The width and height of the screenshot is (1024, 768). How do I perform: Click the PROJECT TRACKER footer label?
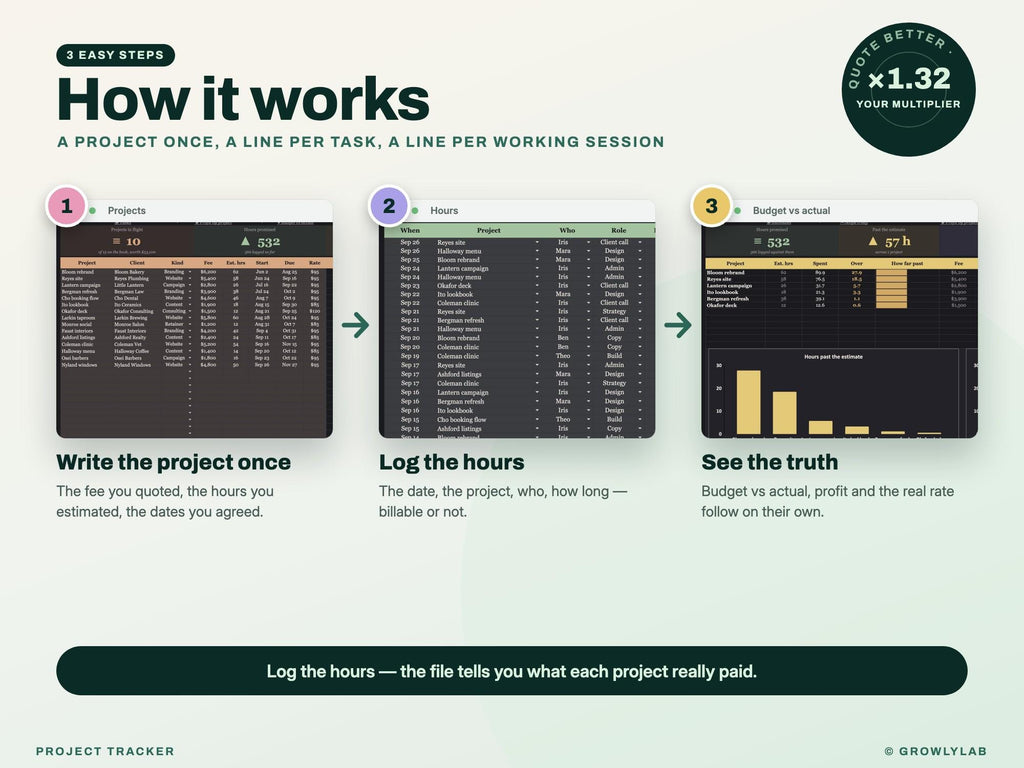[x=105, y=751]
